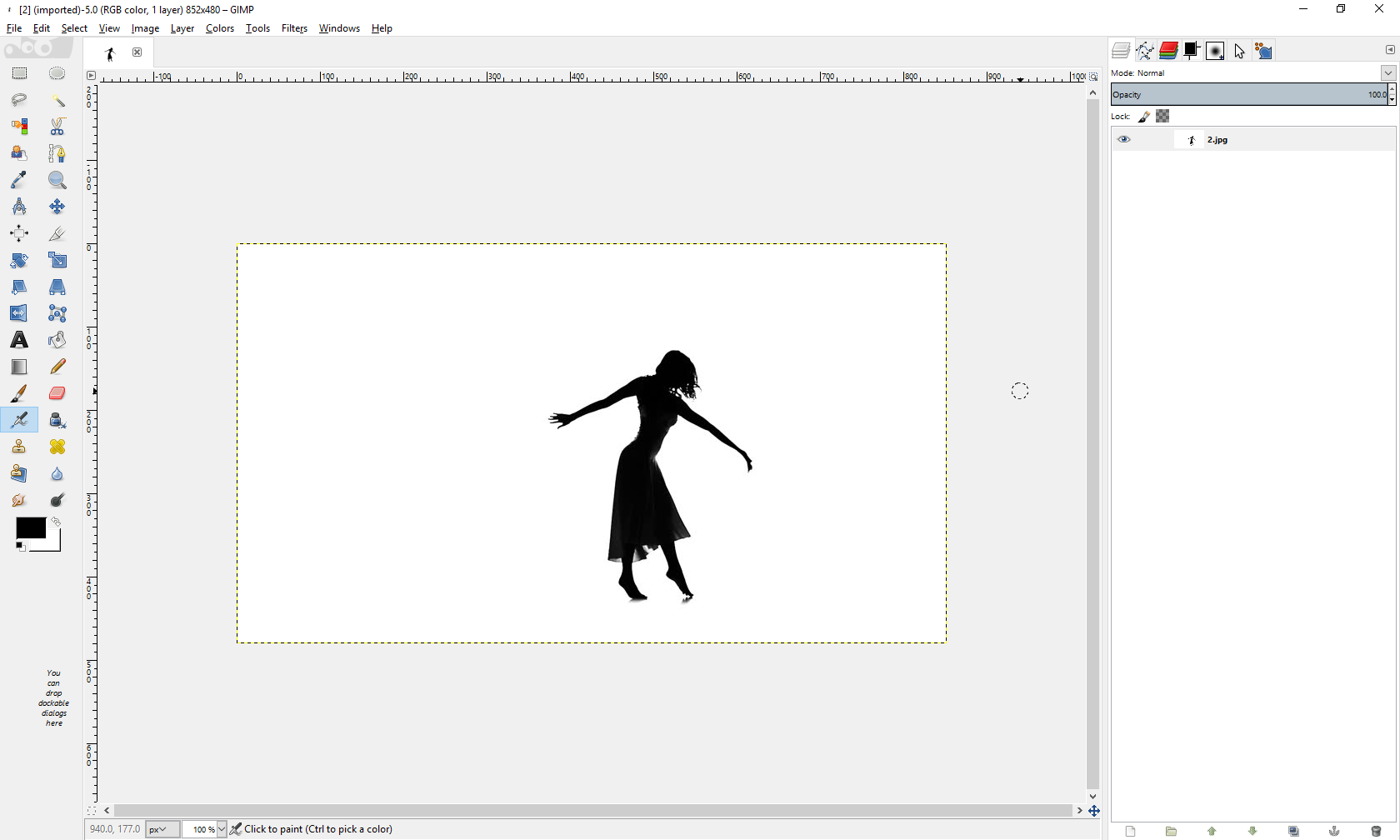Screen dimensions: 1400x840
Task: Open the Select menu
Action: 74,28
